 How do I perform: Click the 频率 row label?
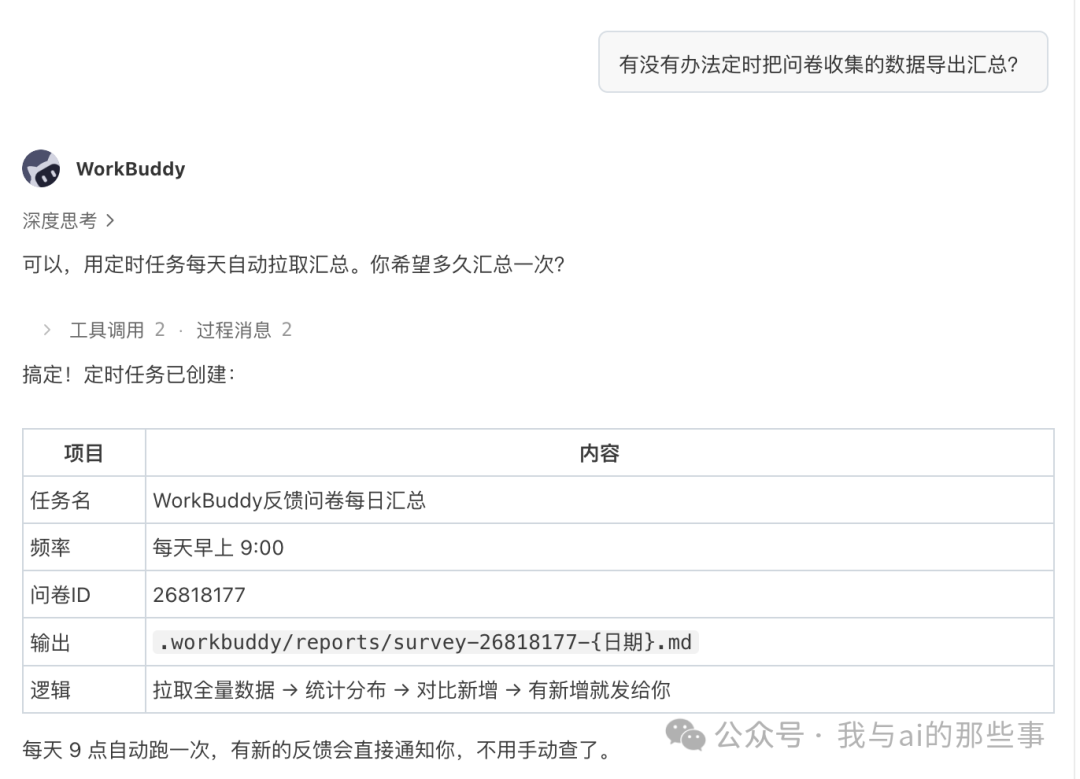[x=50, y=548]
